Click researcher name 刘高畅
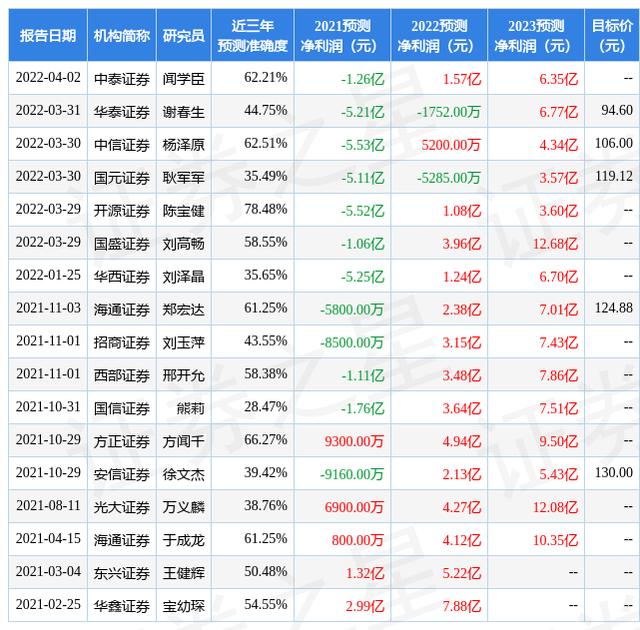Image resolution: width=640 pixels, height=630 pixels. coord(183,244)
